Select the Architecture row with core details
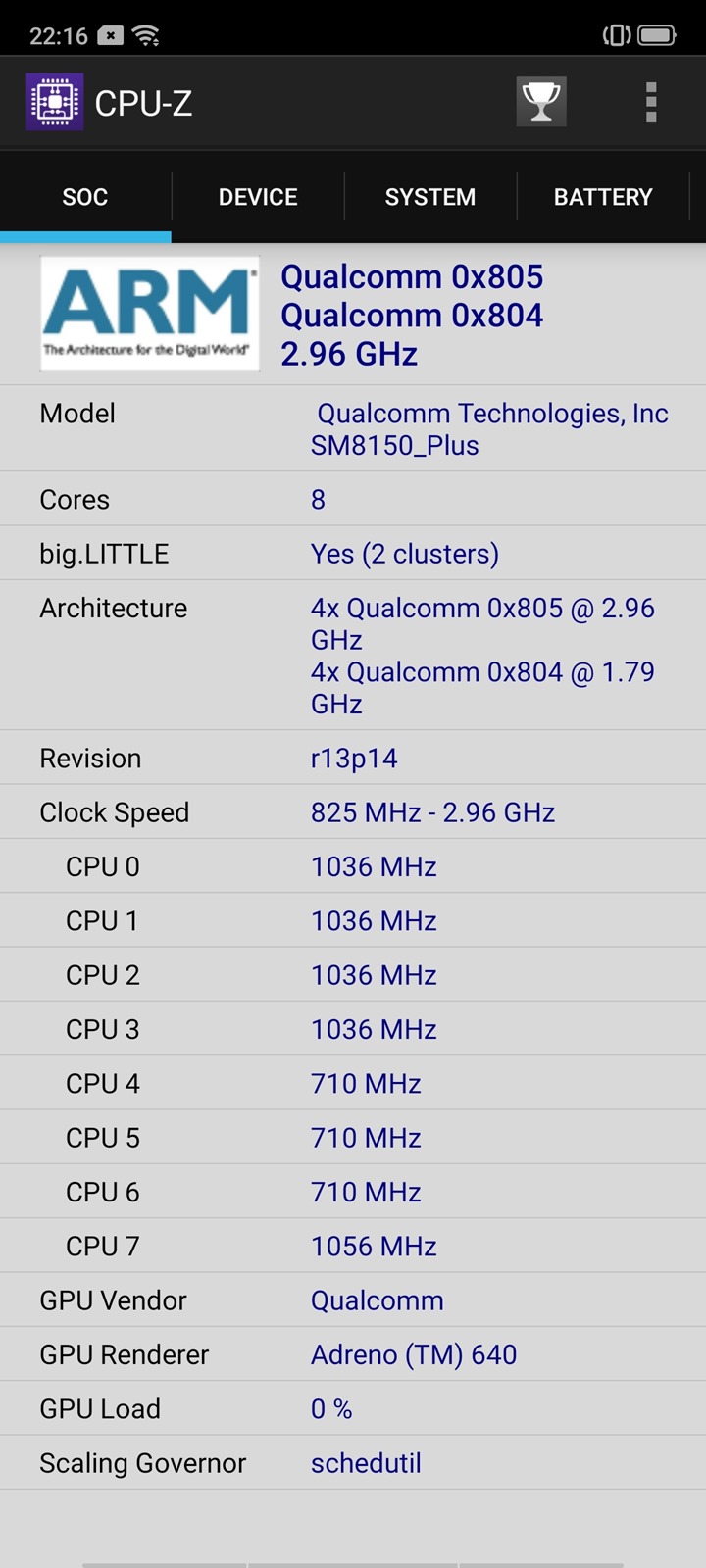Screen dimensions: 706x1568 point(353,656)
